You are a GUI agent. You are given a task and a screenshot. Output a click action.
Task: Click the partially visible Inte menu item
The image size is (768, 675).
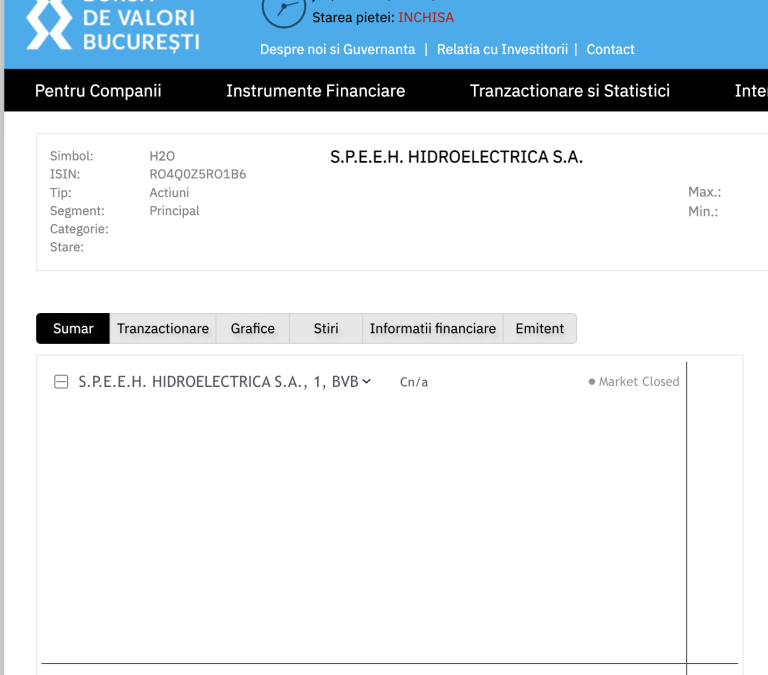tap(751, 91)
